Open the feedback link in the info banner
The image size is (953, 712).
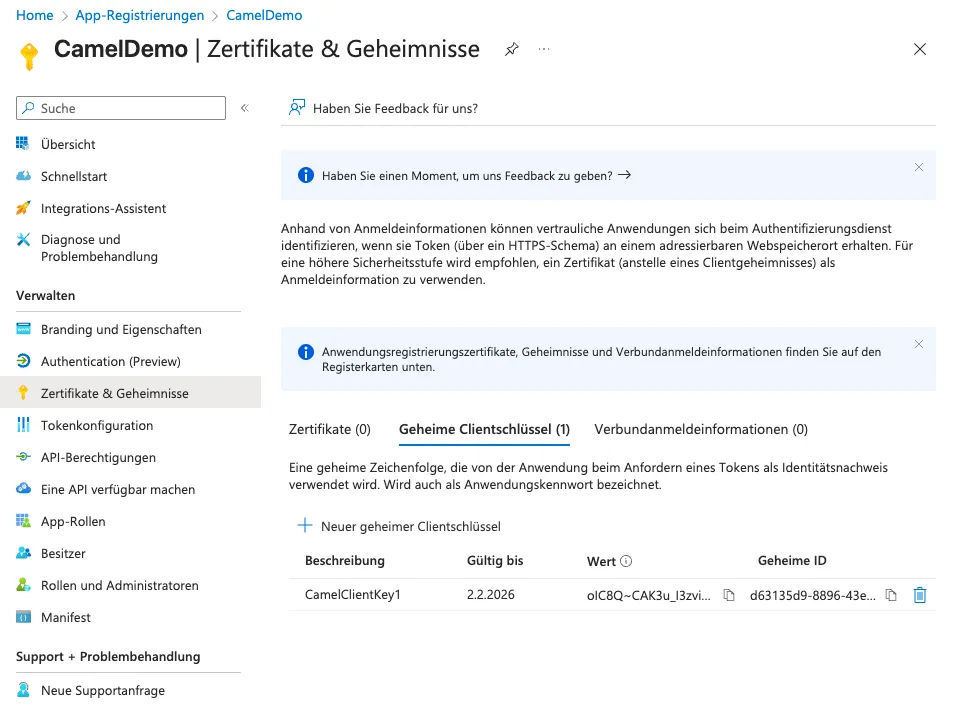(476, 176)
